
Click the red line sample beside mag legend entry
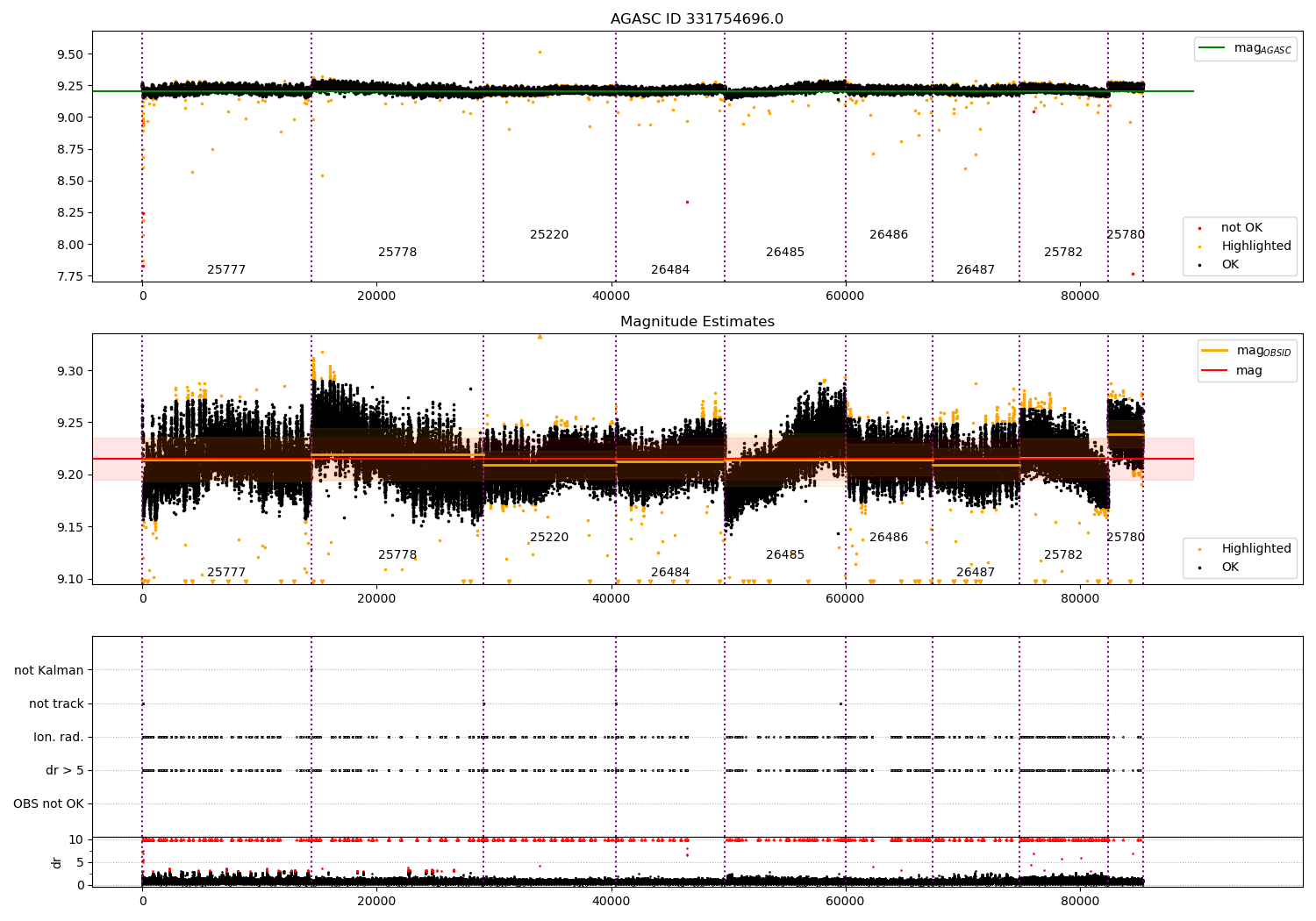coord(1214,371)
